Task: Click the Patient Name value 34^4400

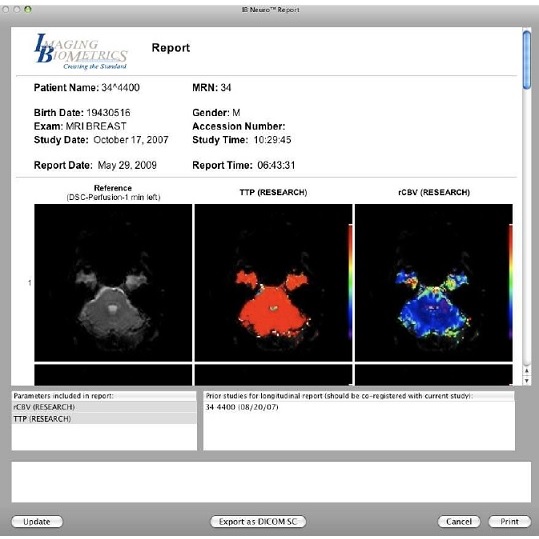Action: pos(120,88)
